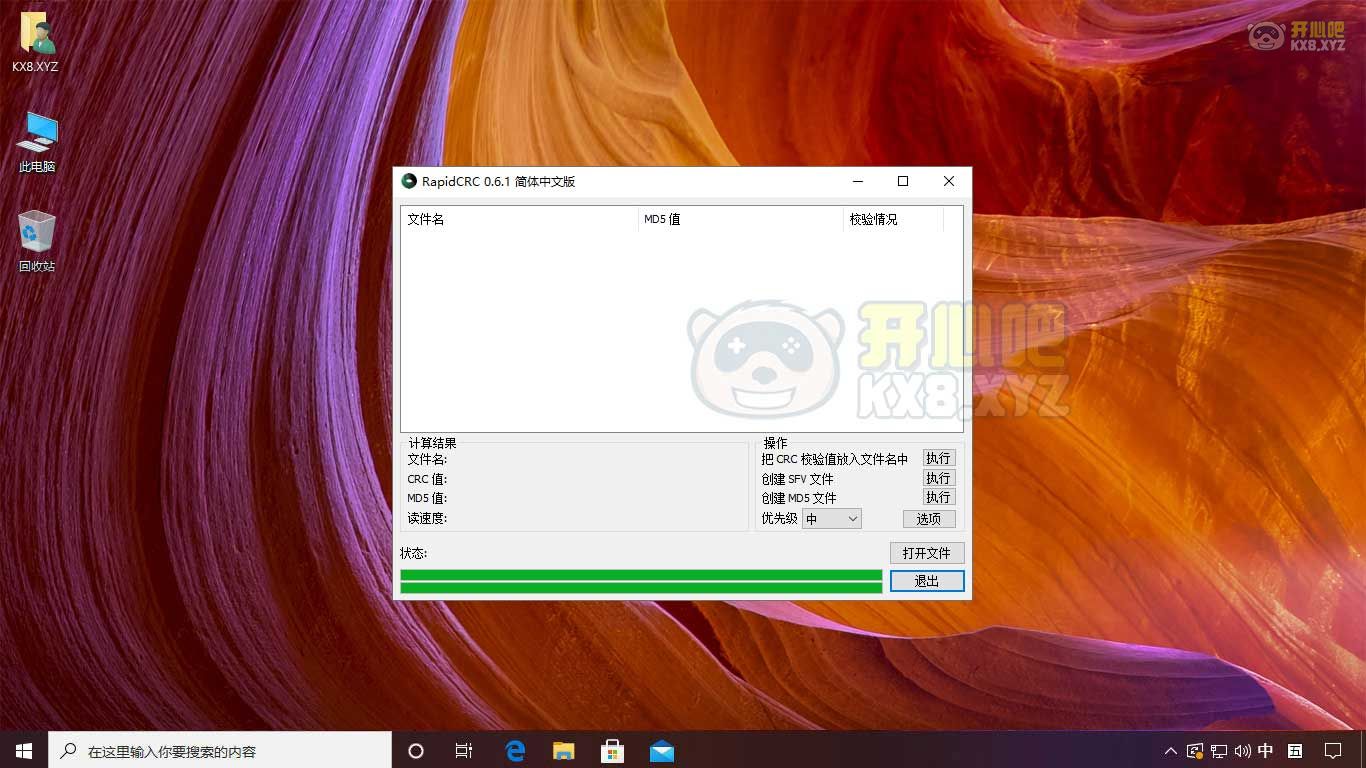This screenshot has width=1366, height=768.
Task: Switch input language 中 indicator
Action: pyautogui.click(x=1266, y=750)
